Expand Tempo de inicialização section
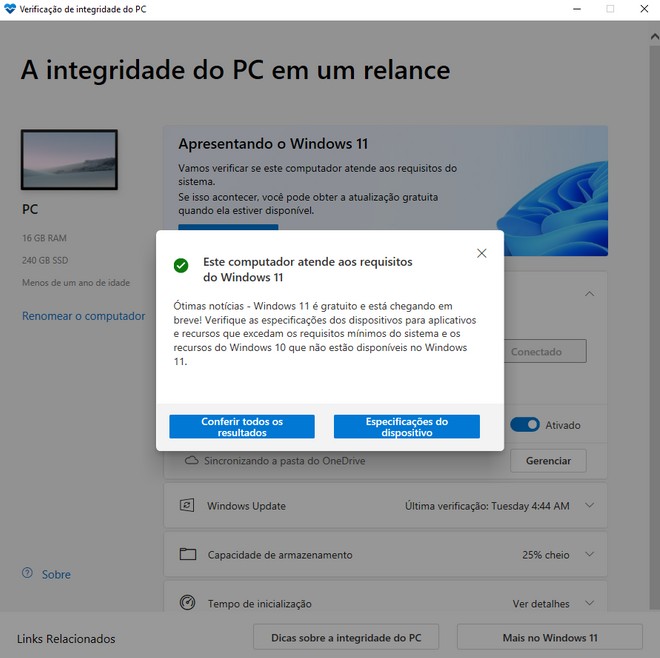Viewport: 660px width, 658px height. click(590, 603)
